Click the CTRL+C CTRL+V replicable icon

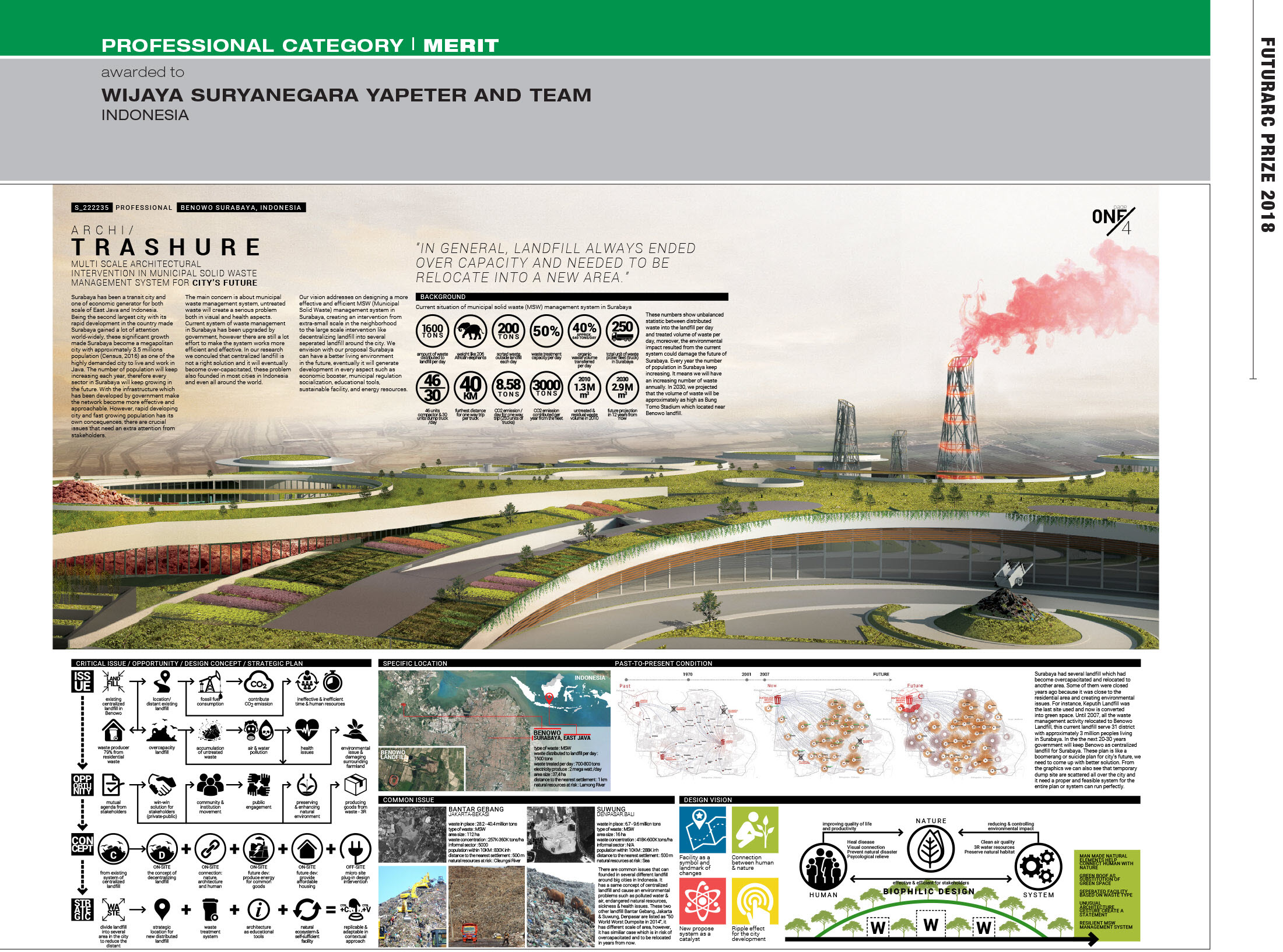(355, 909)
